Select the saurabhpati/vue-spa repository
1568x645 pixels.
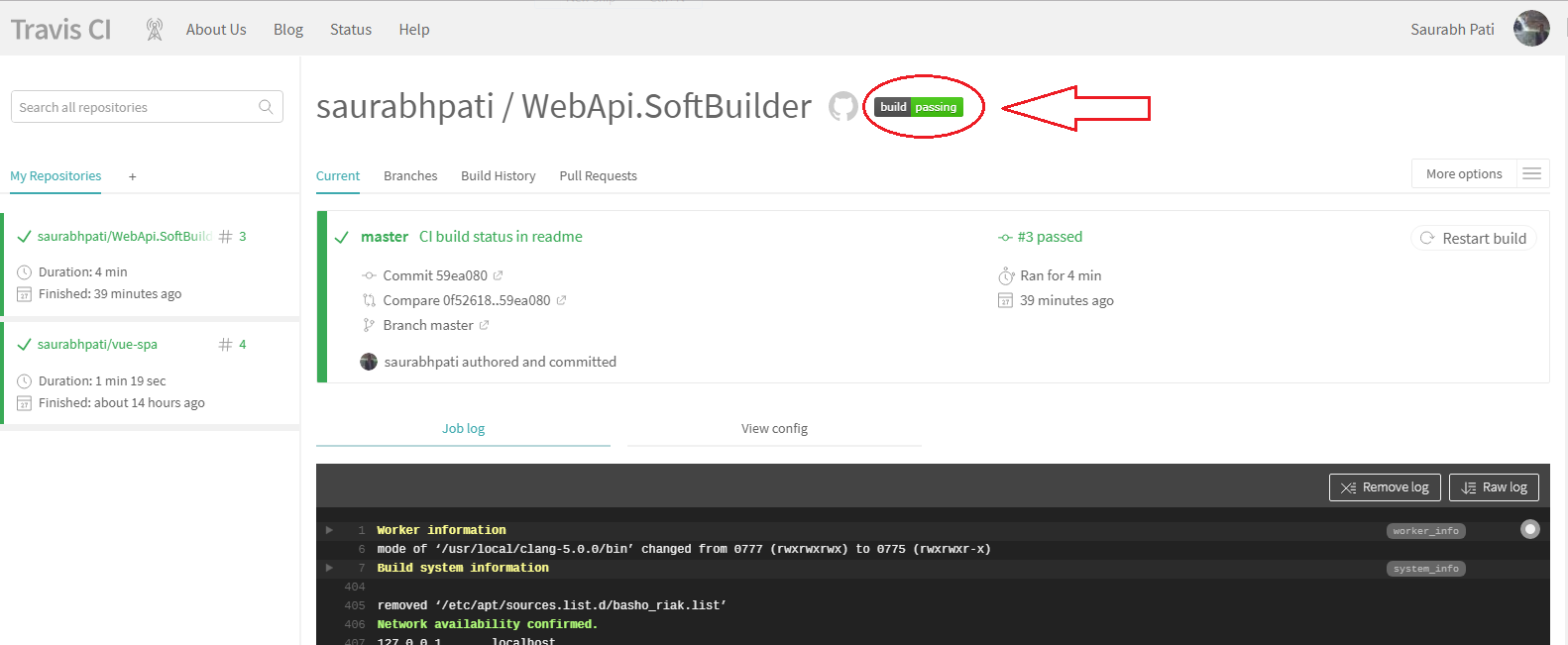click(x=97, y=345)
